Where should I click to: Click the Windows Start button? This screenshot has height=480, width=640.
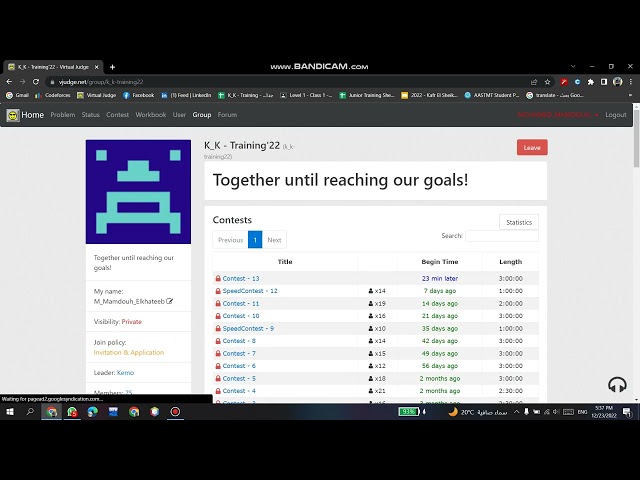point(10,411)
